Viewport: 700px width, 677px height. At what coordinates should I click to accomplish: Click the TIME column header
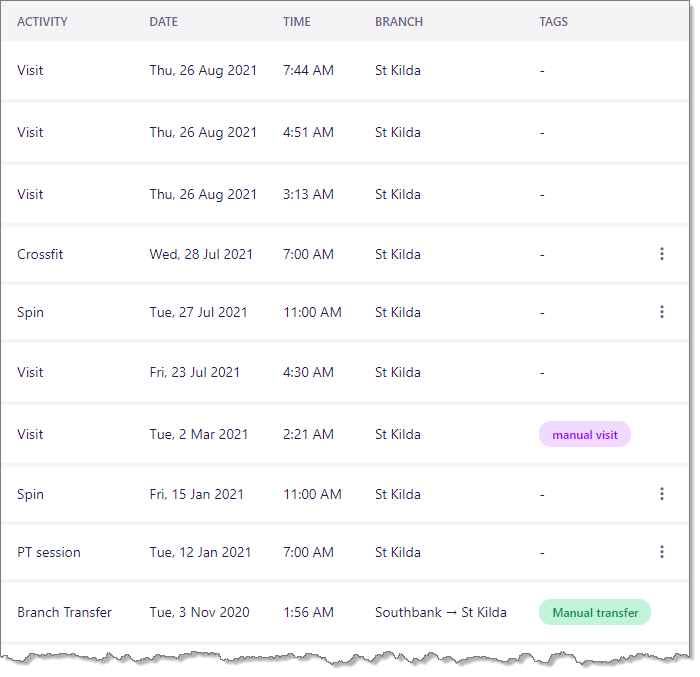click(x=297, y=21)
